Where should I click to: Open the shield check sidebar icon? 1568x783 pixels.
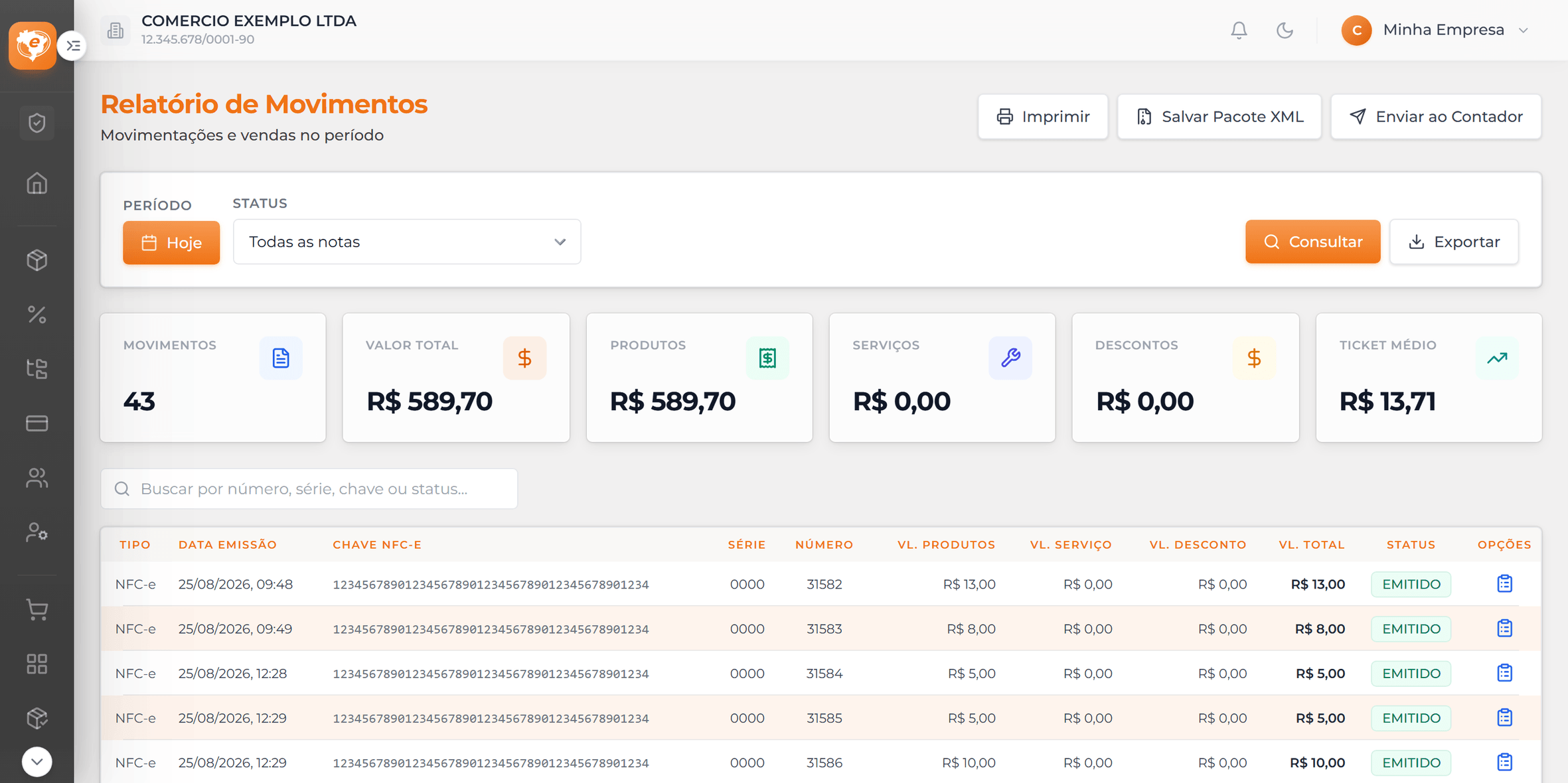coord(37,123)
